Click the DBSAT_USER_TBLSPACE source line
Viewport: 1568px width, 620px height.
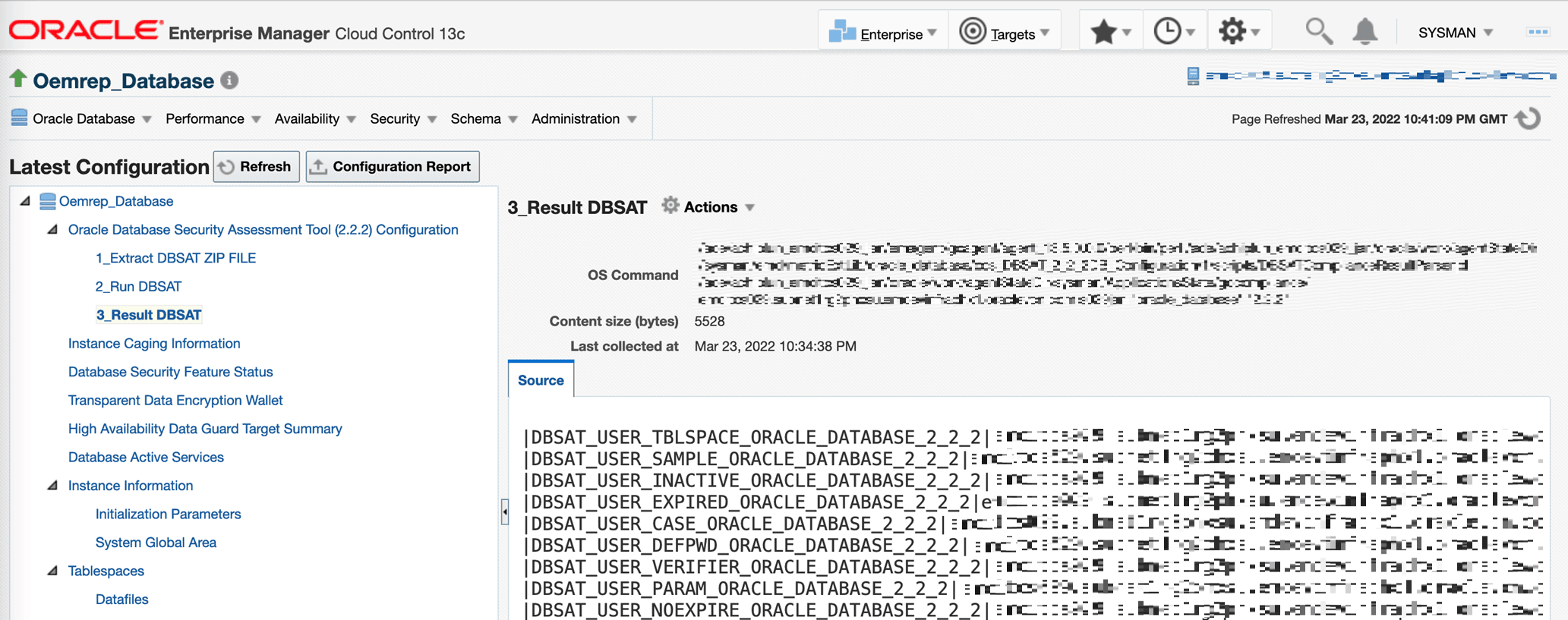pyautogui.click(x=1033, y=437)
